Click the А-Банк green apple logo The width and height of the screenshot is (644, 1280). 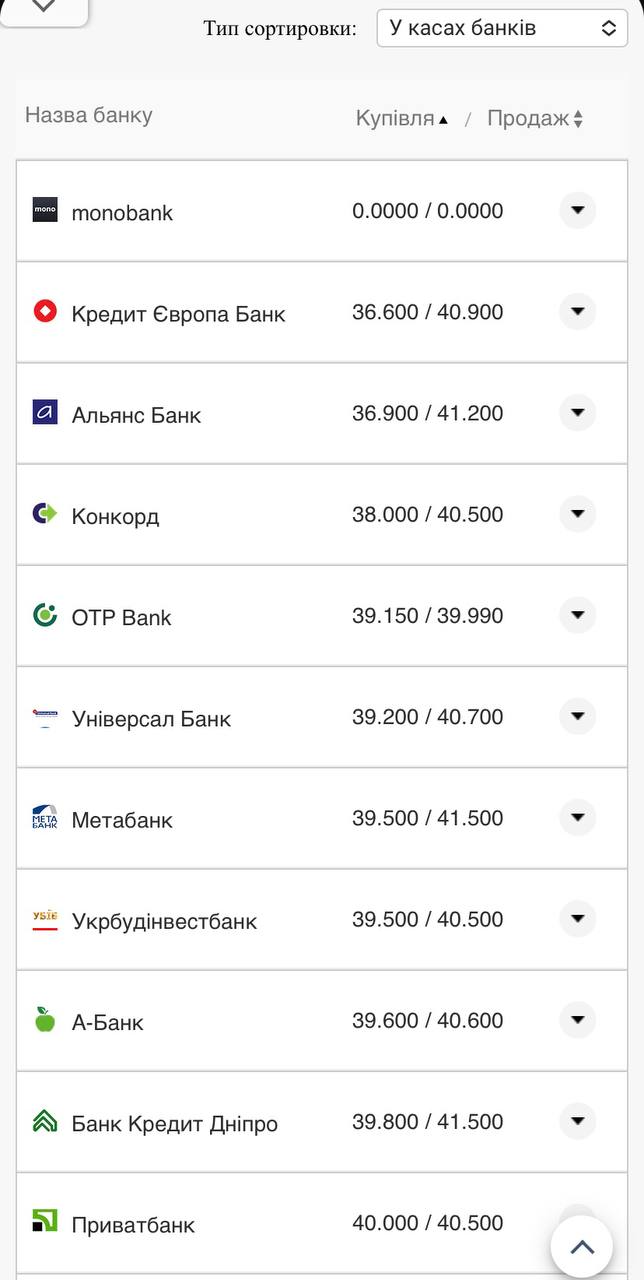point(45,1020)
